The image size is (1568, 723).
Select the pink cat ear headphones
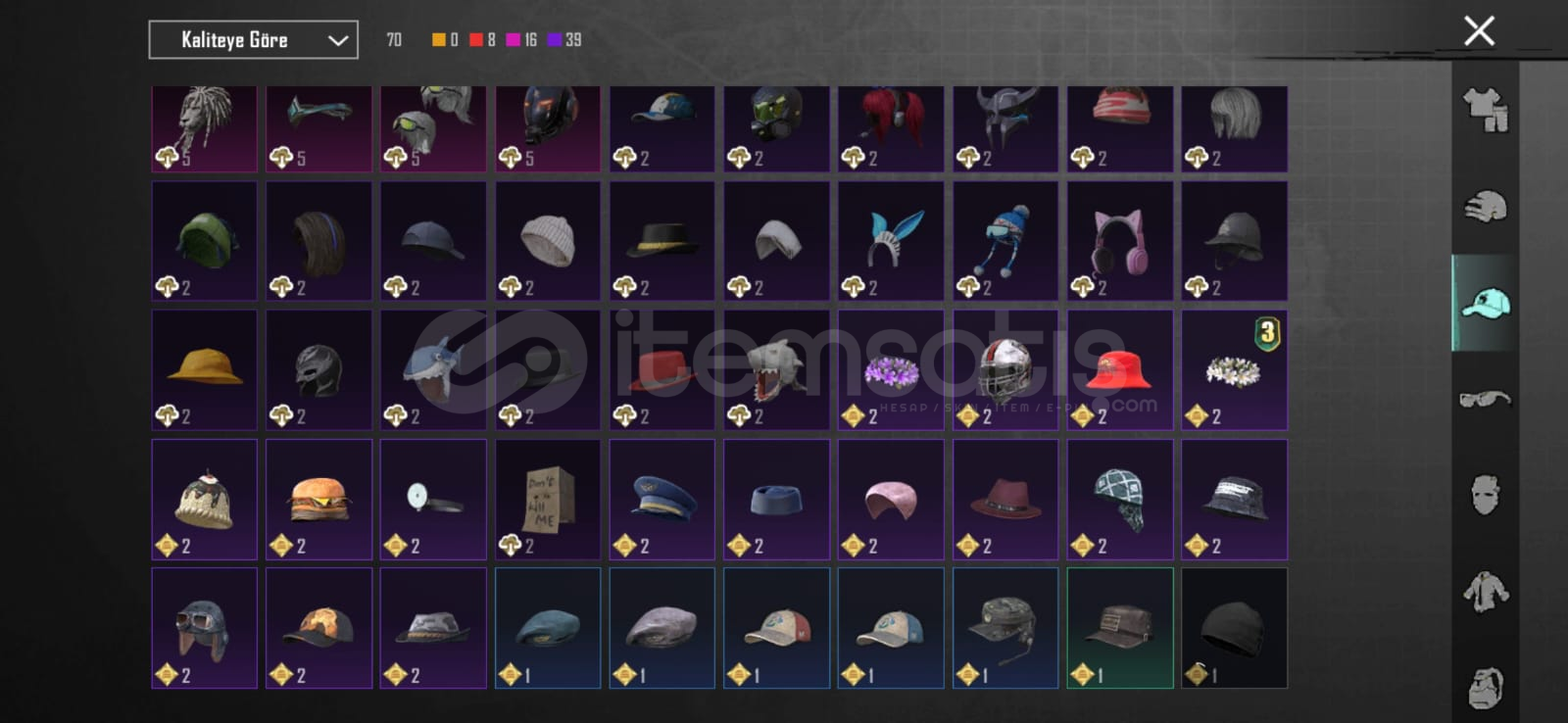pyautogui.click(x=1119, y=241)
